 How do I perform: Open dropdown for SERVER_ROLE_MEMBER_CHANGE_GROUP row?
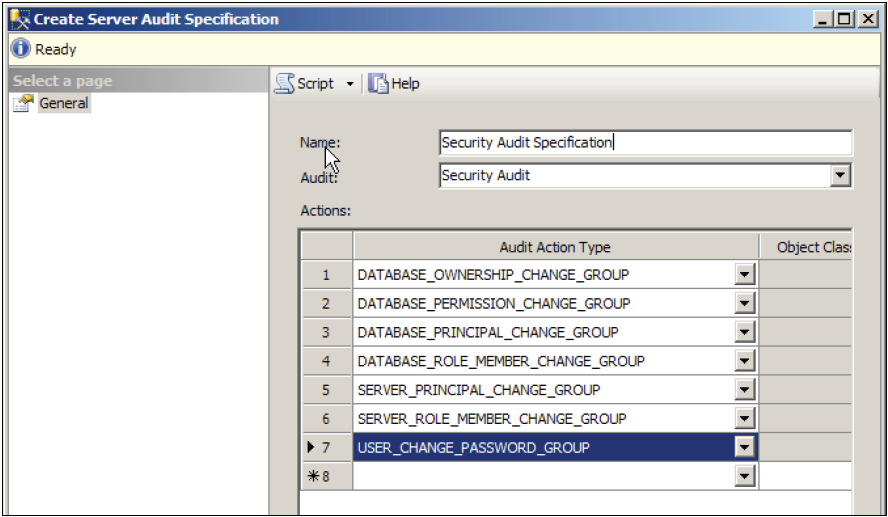[744, 418]
